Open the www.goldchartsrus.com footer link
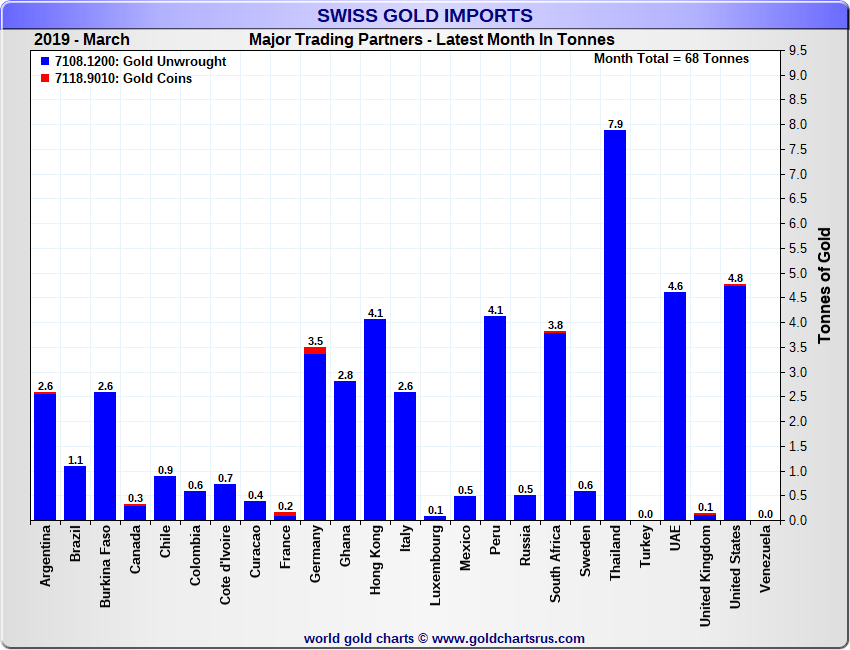Screen dimensions: 850x650 pyautogui.click(x=508, y=638)
